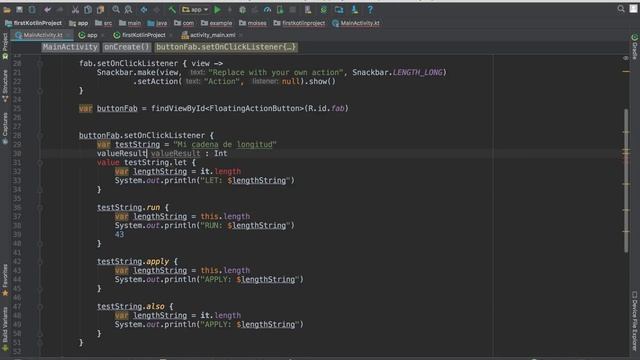The height and width of the screenshot is (360, 640).
Task: Click the Redo toolbar icon
Action: pyautogui.click(x=60, y=9)
